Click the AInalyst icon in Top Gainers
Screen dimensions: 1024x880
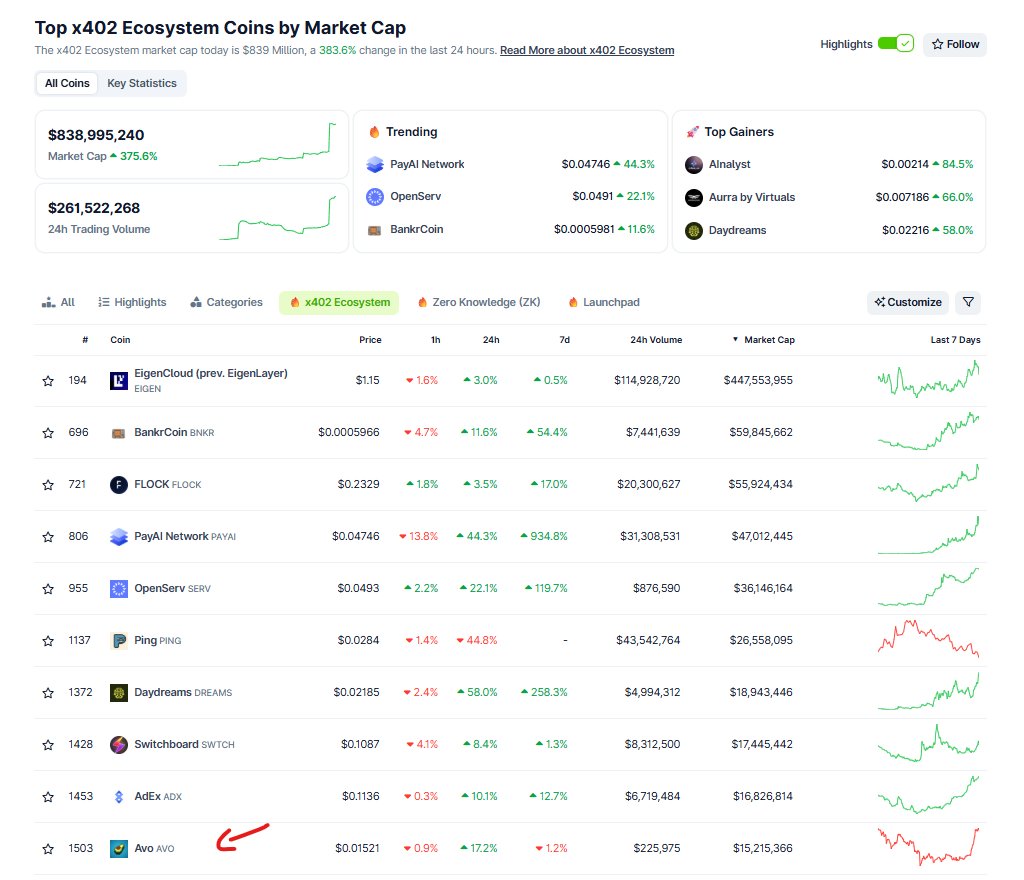point(694,165)
